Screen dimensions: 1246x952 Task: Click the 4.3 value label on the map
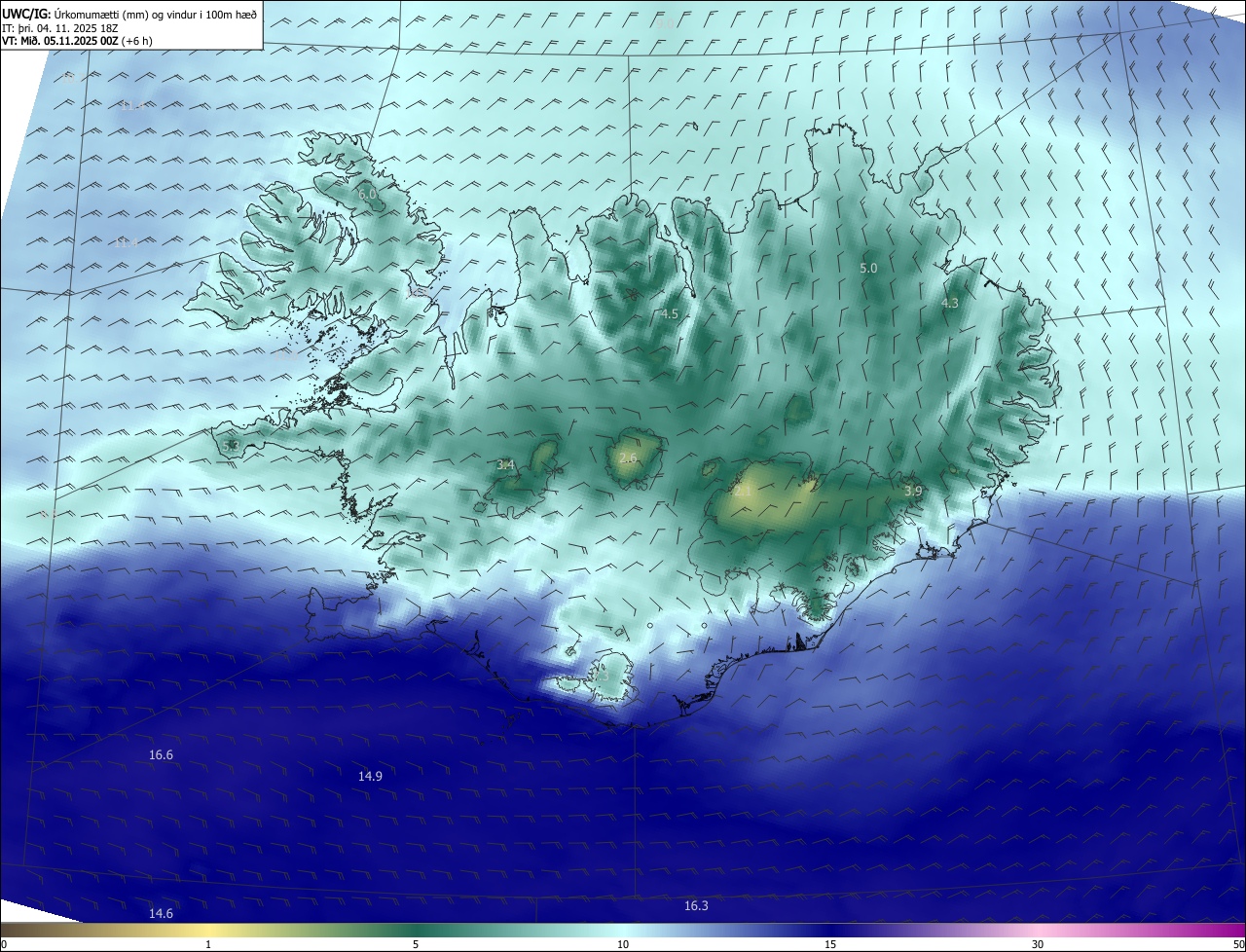[x=949, y=303]
